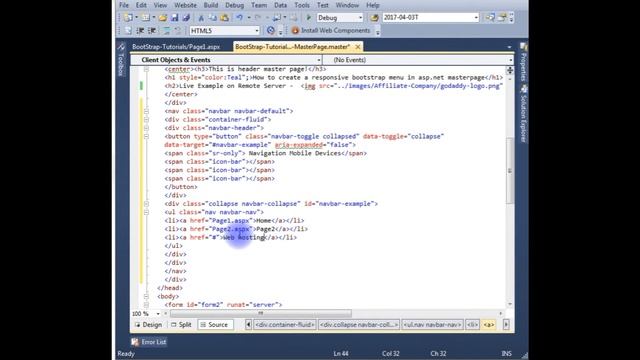
Task: Click the Install Web Components label
Action: pyautogui.click(x=336, y=31)
